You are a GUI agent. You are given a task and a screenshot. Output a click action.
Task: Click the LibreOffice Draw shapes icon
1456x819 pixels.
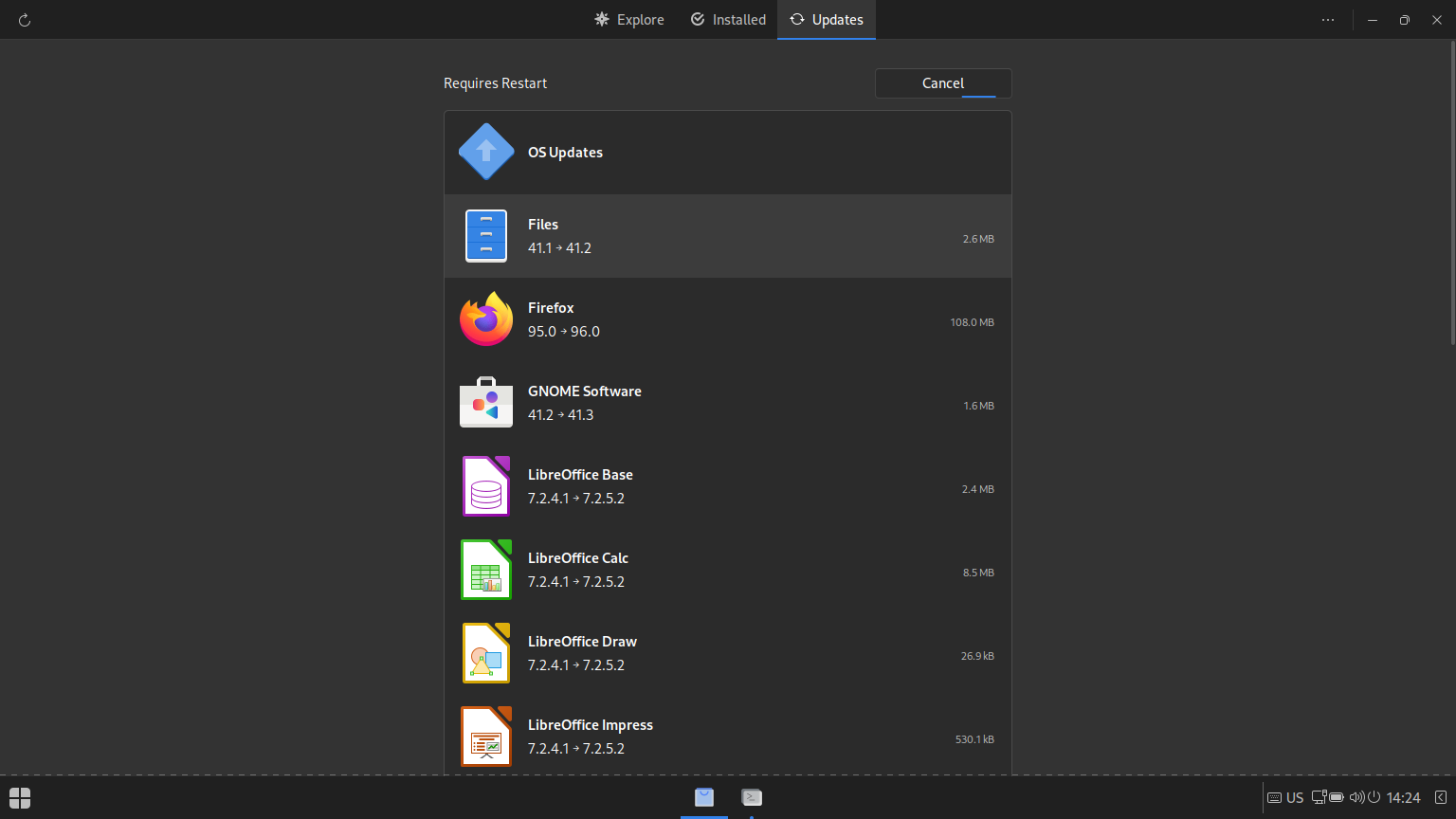click(486, 652)
